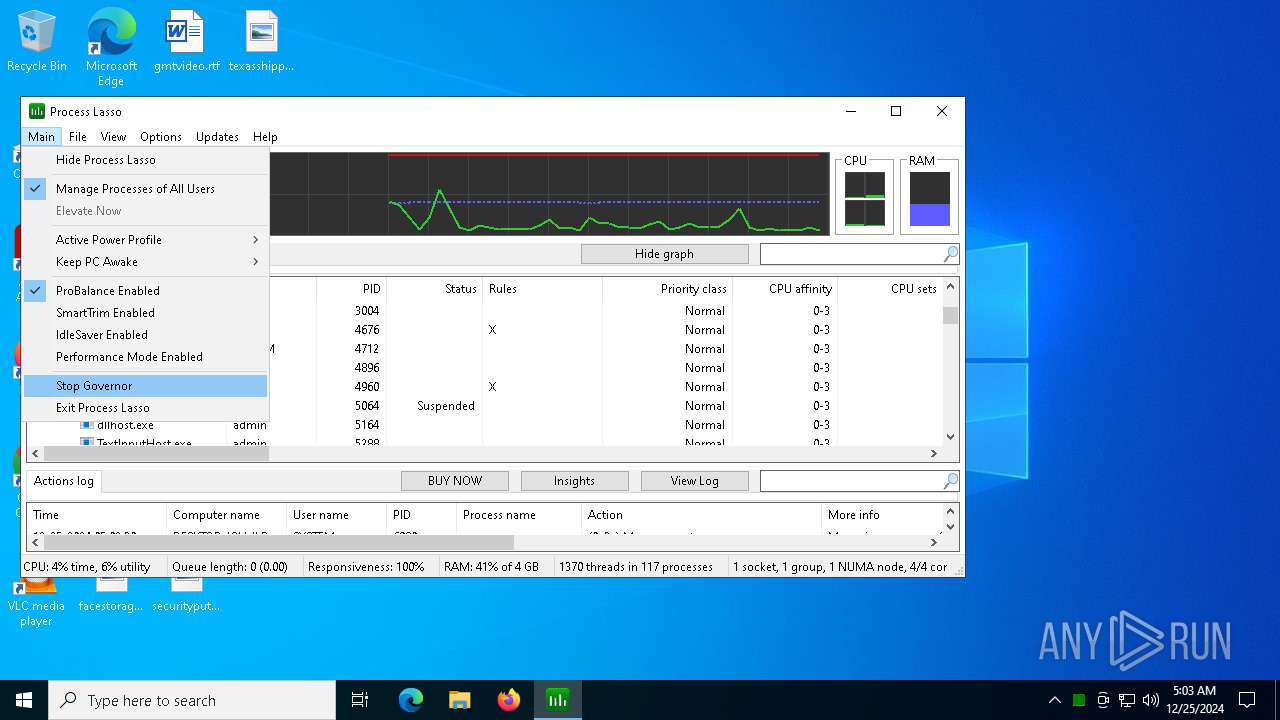Toggle Performance Mode Enabled option
The height and width of the screenshot is (720, 1280).
pos(146,356)
